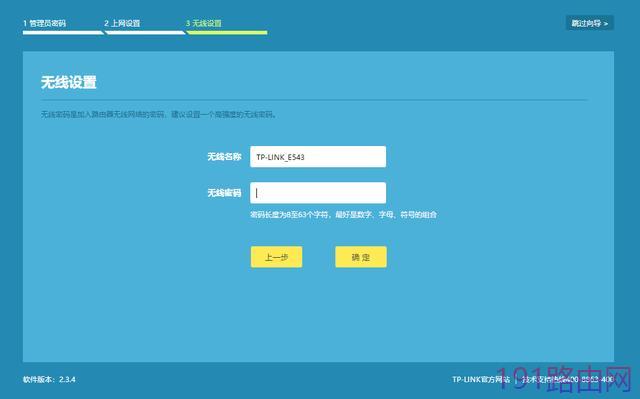Viewport: 640px width, 399px height.
Task: Click the 无线名称 field label
Action: (x=224, y=157)
